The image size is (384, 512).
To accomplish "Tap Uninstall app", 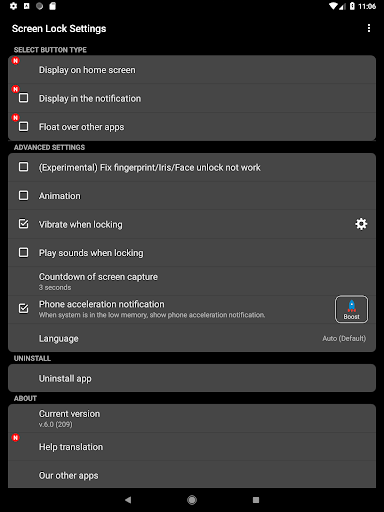I will coord(192,378).
